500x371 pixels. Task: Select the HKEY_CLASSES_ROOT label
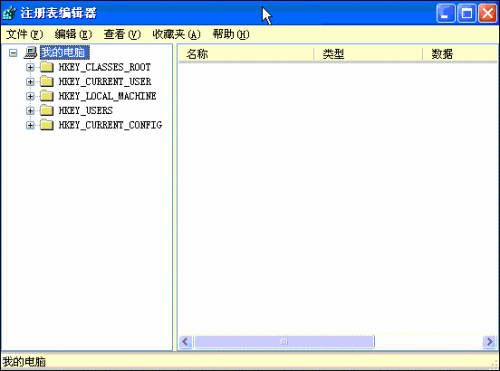tap(105, 67)
